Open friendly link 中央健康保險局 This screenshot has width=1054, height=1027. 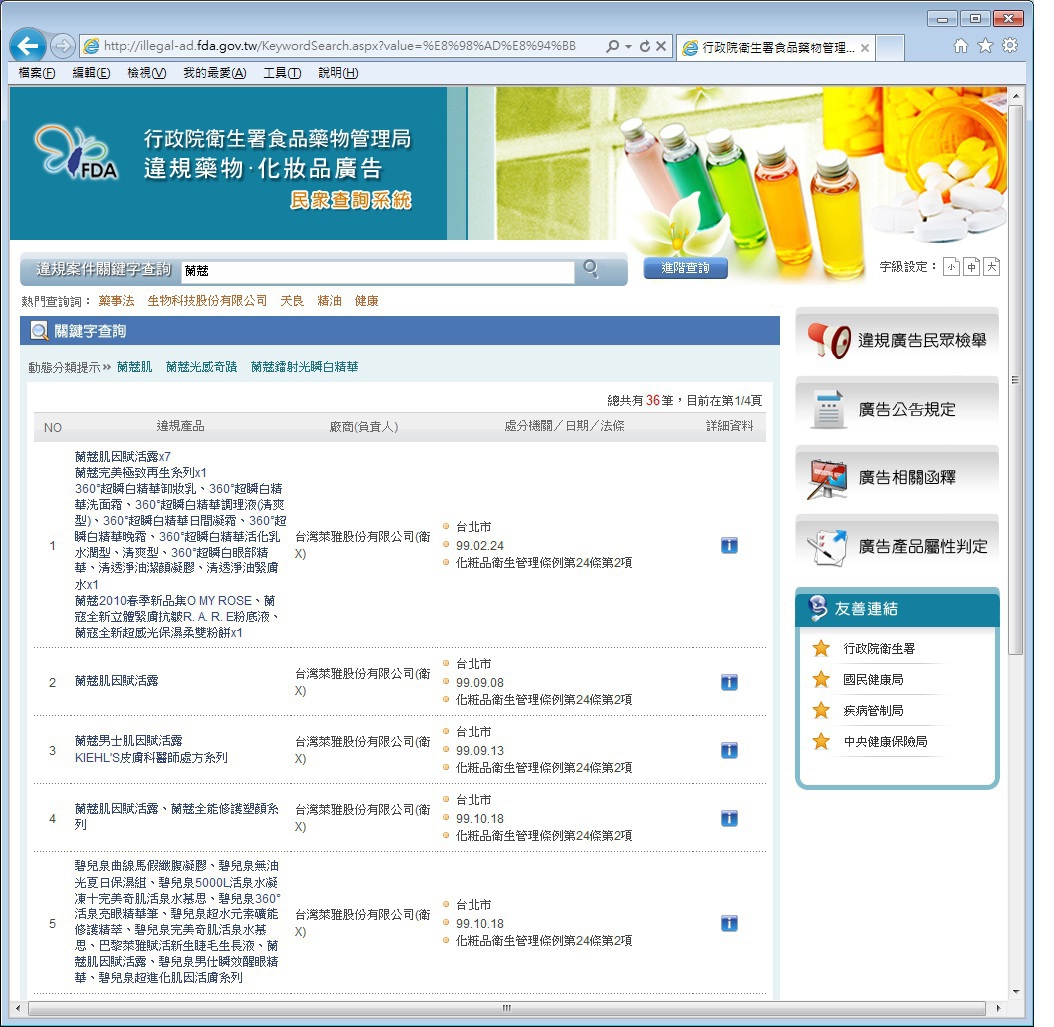tap(885, 741)
